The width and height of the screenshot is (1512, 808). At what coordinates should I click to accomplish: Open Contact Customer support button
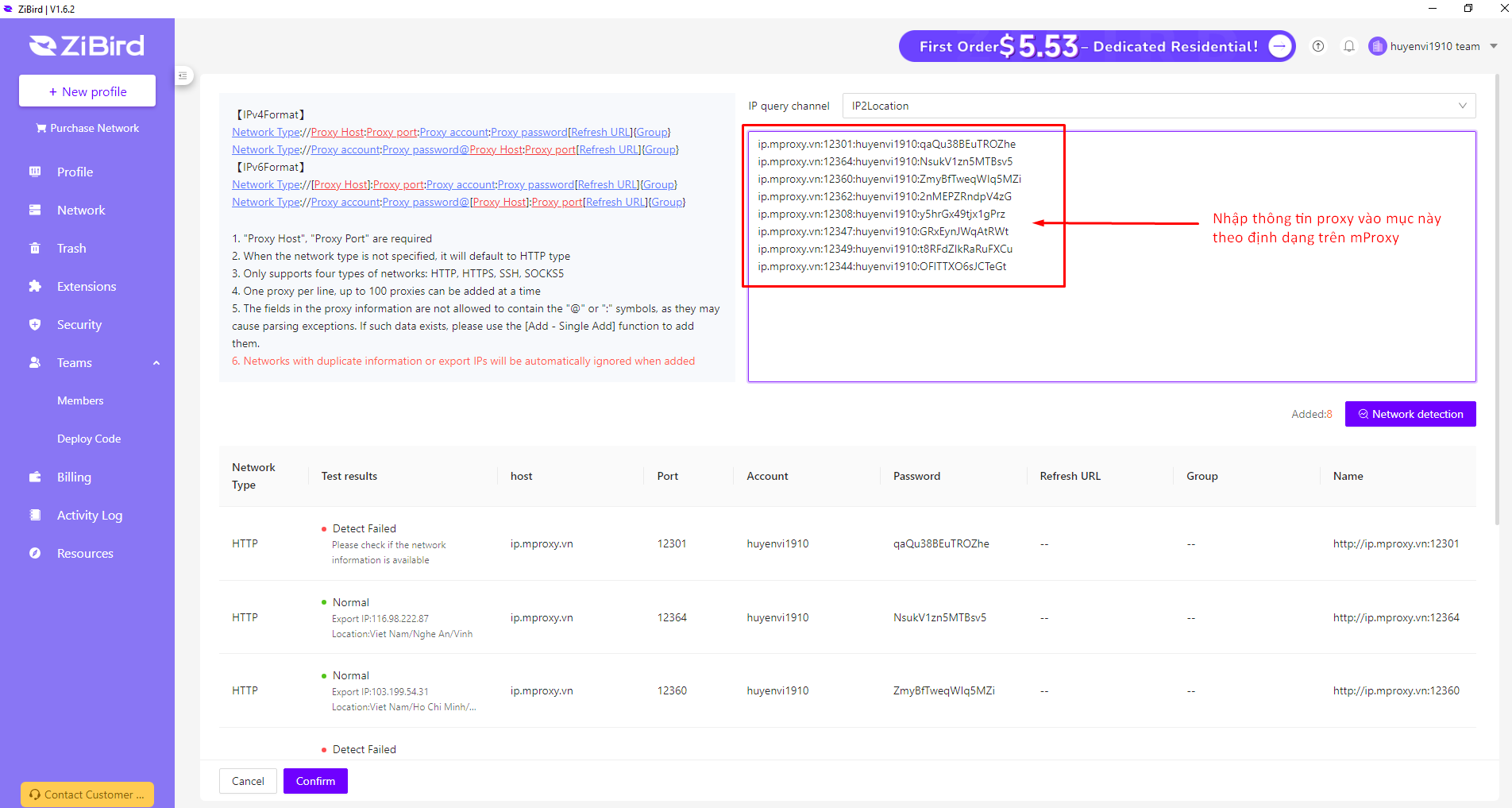(87, 794)
